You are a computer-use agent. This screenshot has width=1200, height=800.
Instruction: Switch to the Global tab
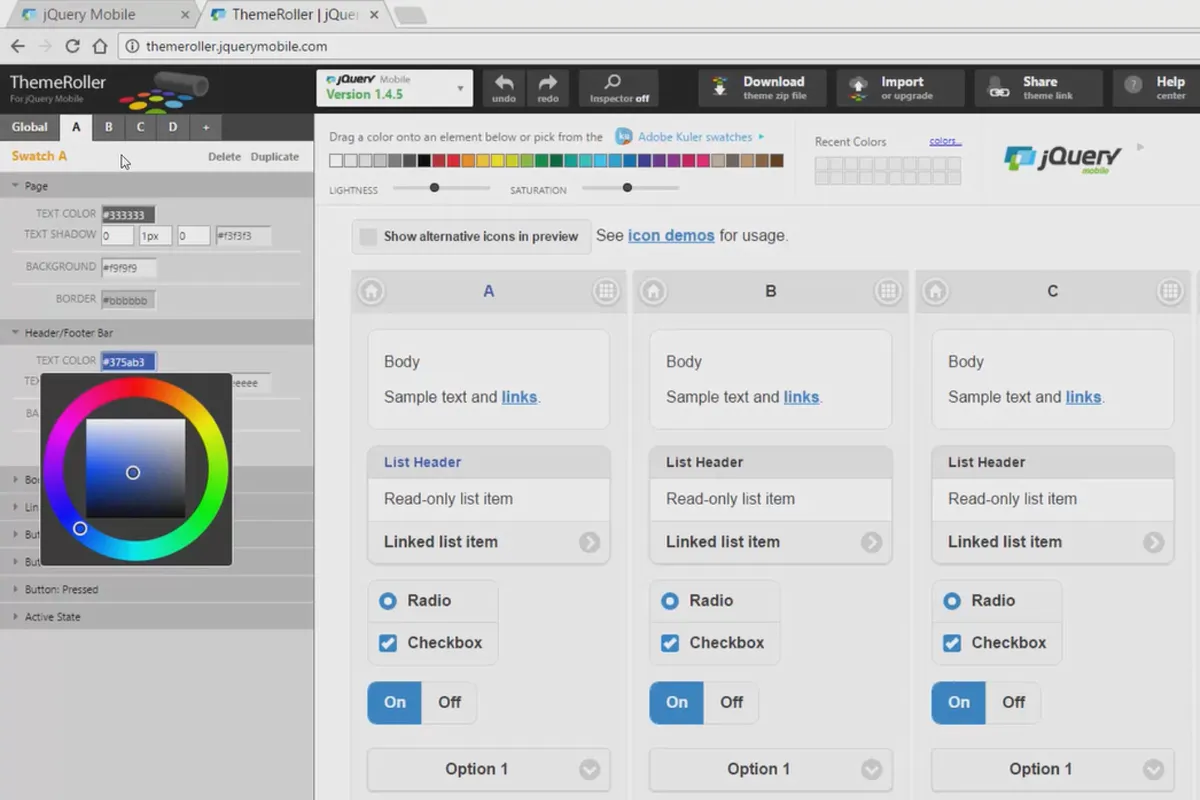click(29, 127)
